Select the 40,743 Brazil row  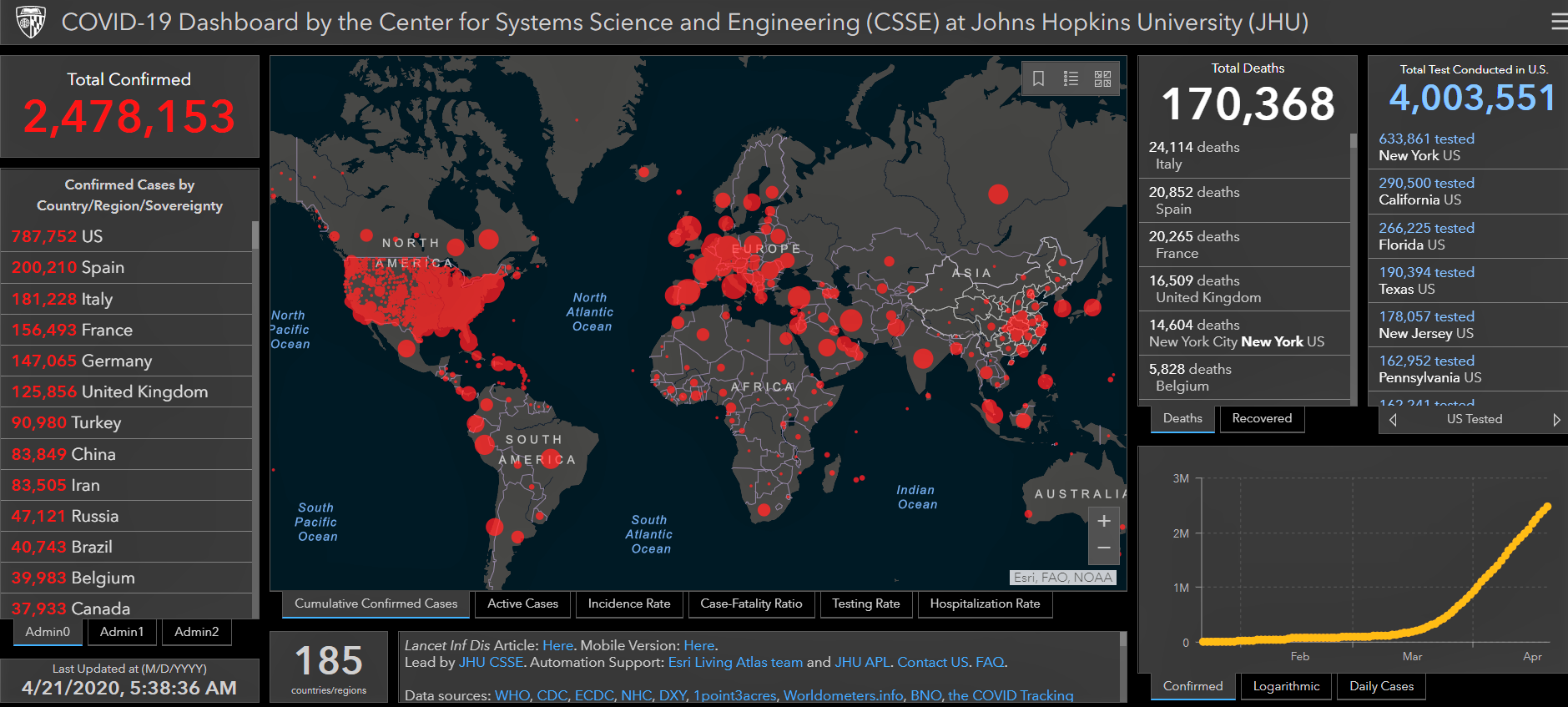tap(126, 547)
